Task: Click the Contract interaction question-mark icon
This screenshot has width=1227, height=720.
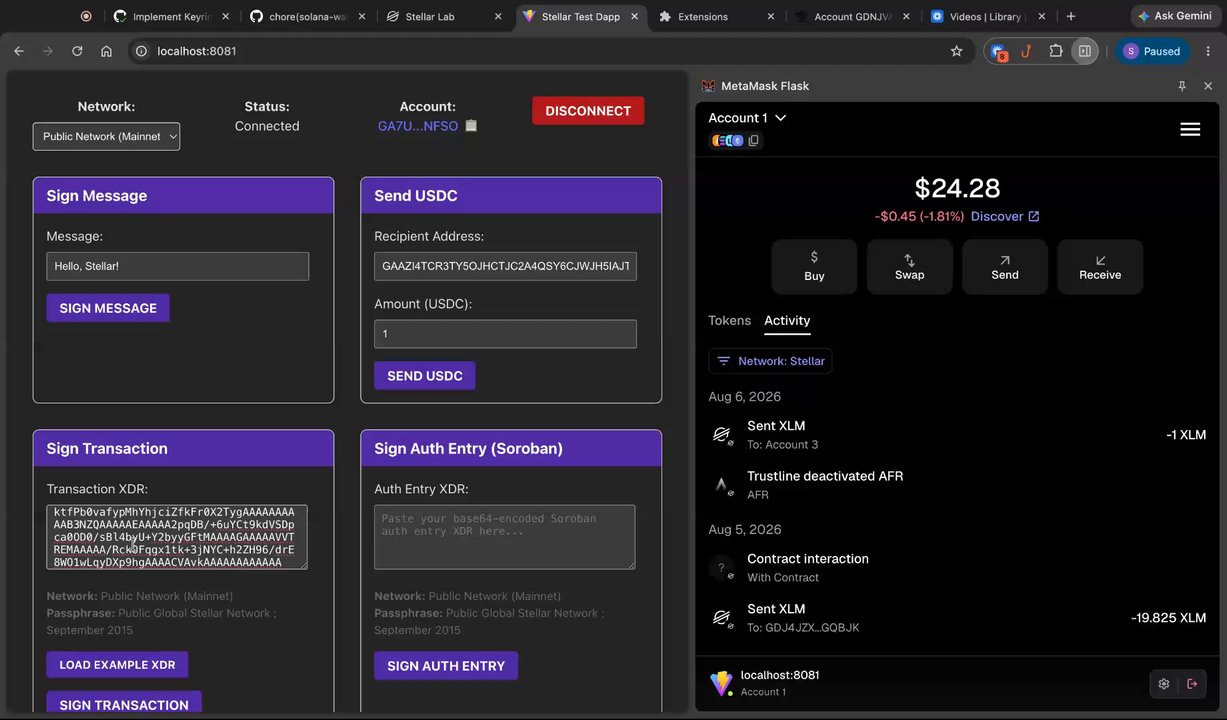Action: pos(722,568)
